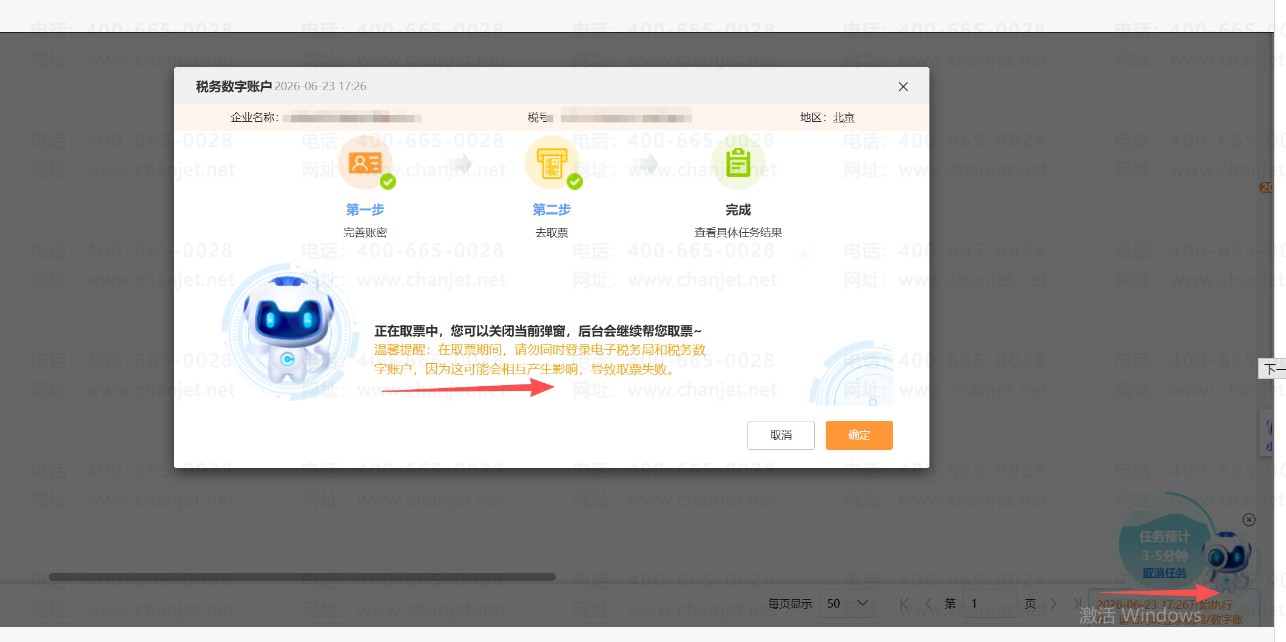Close the 税务数字账户 dialog with the X
The height and width of the screenshot is (642, 1286).
pos(903,87)
